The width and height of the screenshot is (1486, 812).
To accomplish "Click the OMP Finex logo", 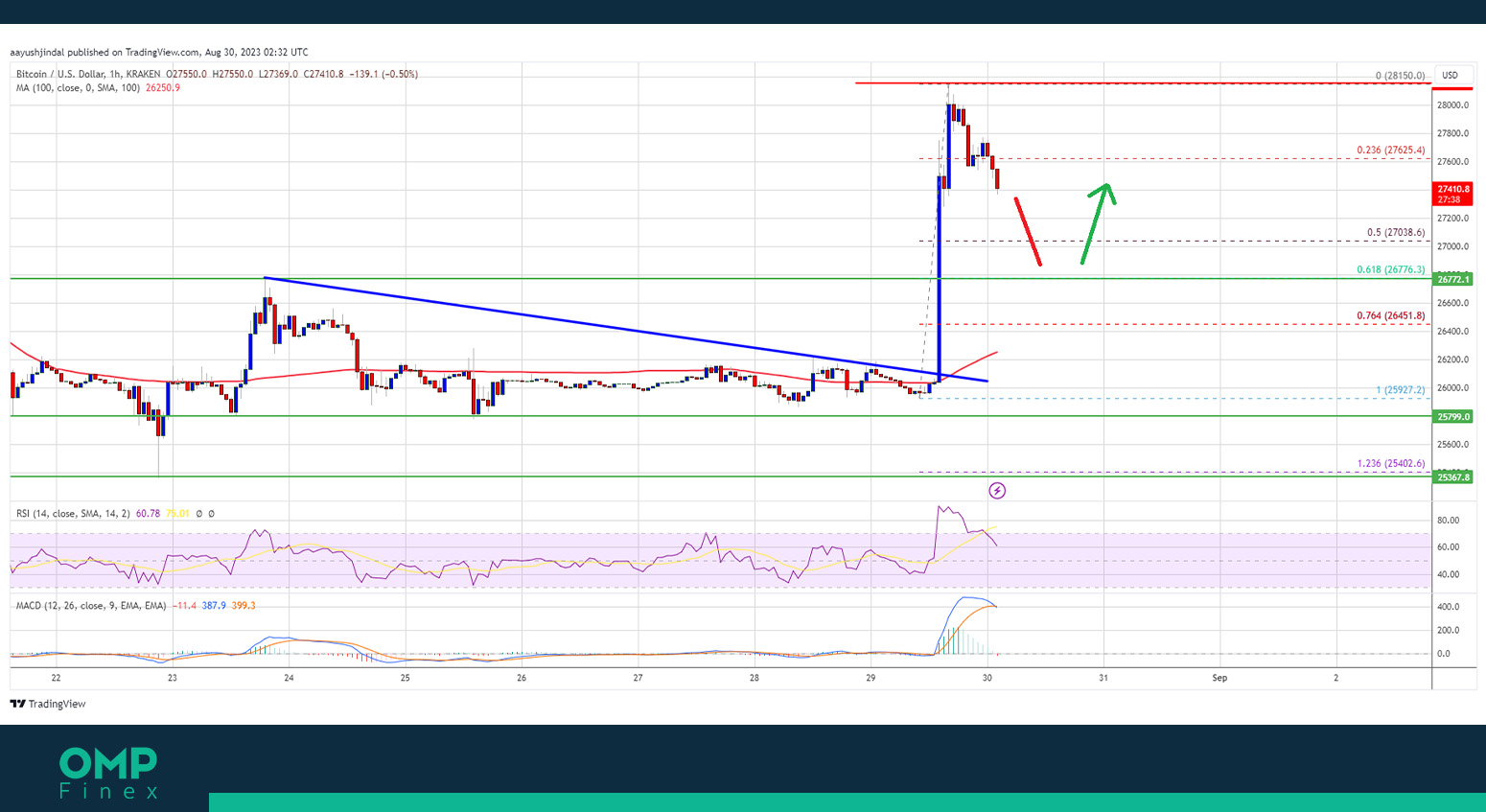I will [x=108, y=773].
